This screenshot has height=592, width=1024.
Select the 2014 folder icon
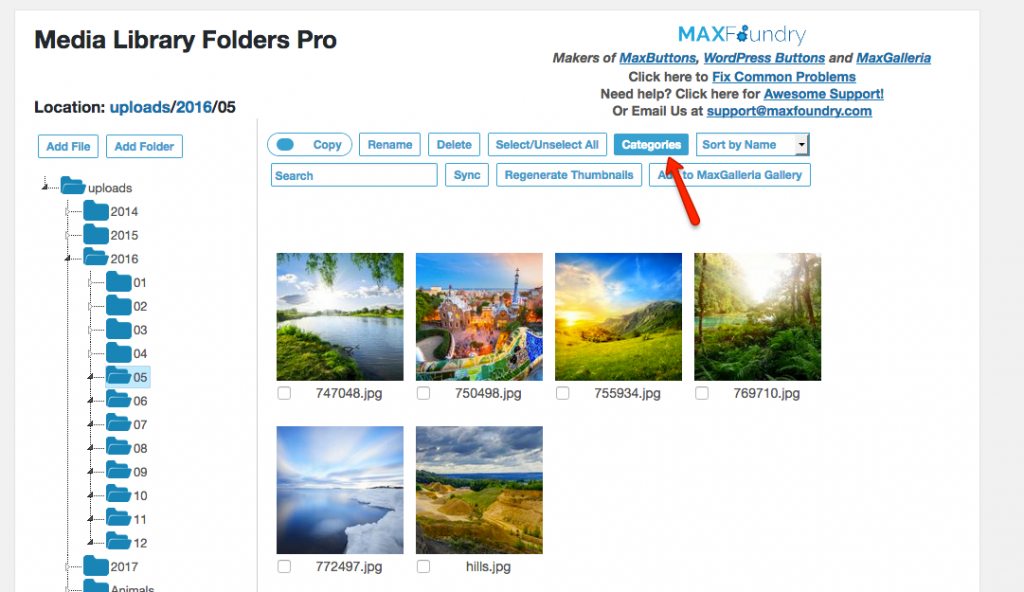click(x=96, y=210)
